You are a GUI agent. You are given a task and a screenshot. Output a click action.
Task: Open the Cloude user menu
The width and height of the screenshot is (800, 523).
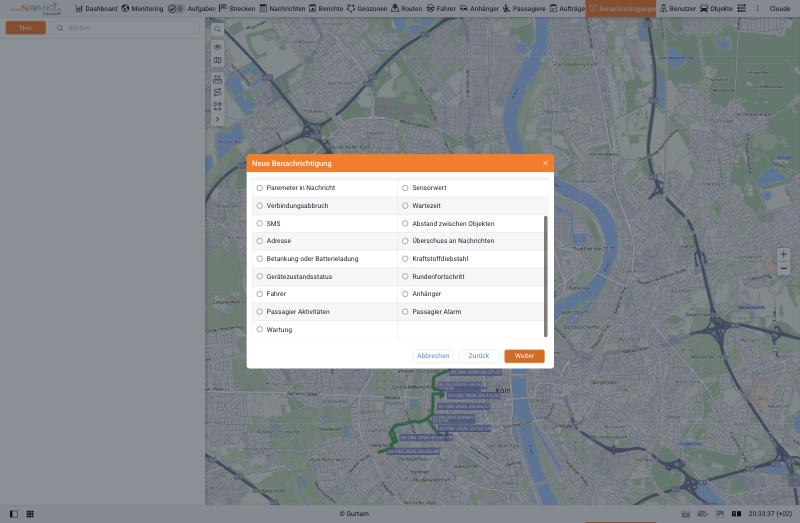[x=780, y=9]
